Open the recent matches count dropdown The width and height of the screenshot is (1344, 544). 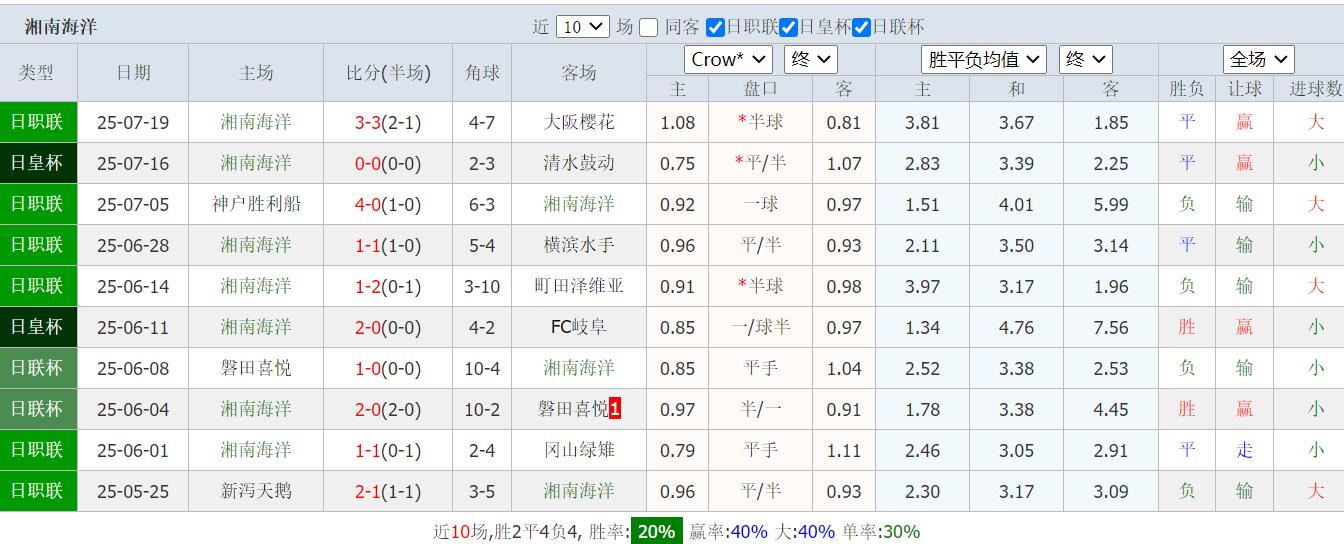coord(583,27)
